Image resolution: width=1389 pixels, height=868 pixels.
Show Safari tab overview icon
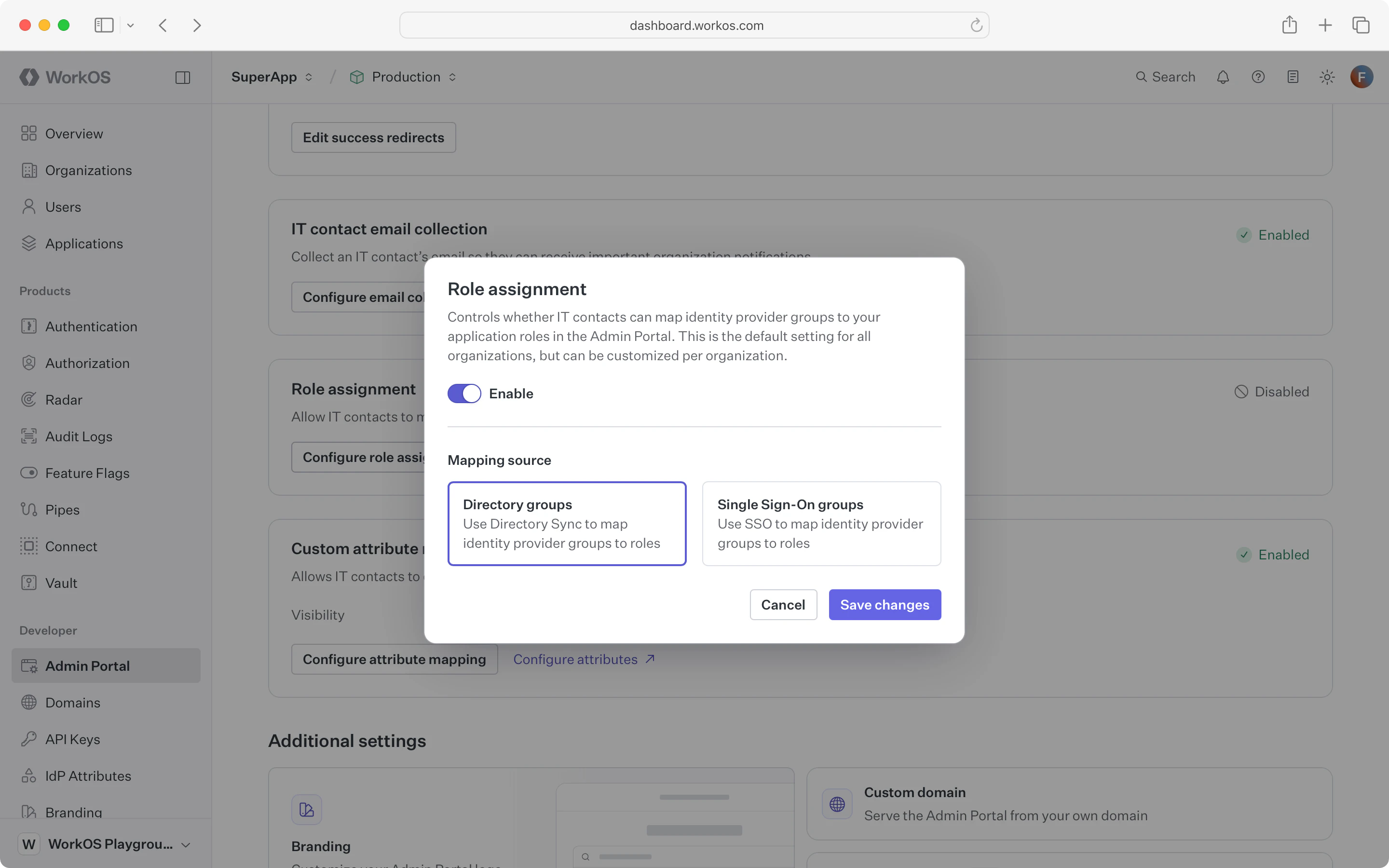[1361, 25]
